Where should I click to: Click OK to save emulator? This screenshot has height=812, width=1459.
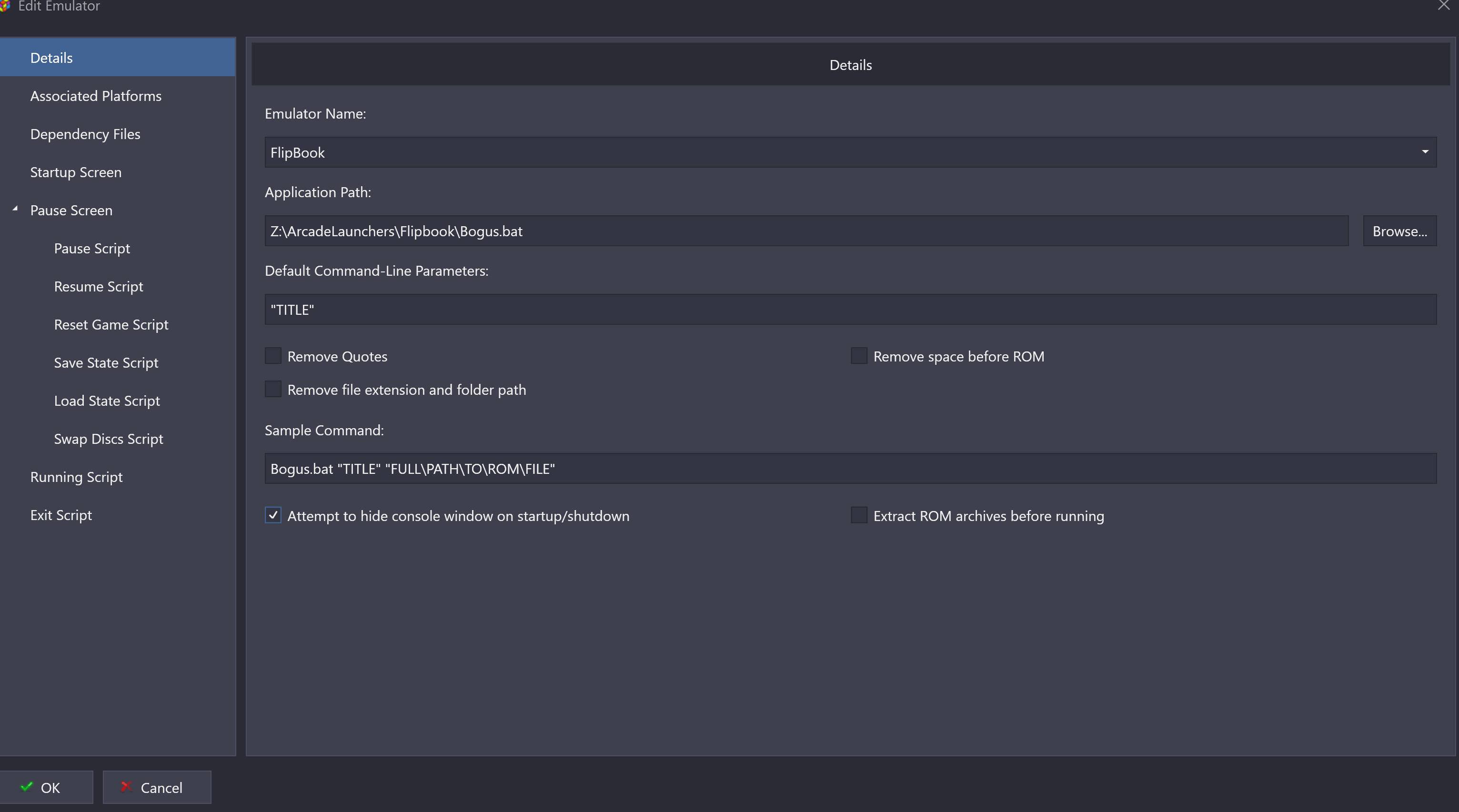(x=46, y=787)
